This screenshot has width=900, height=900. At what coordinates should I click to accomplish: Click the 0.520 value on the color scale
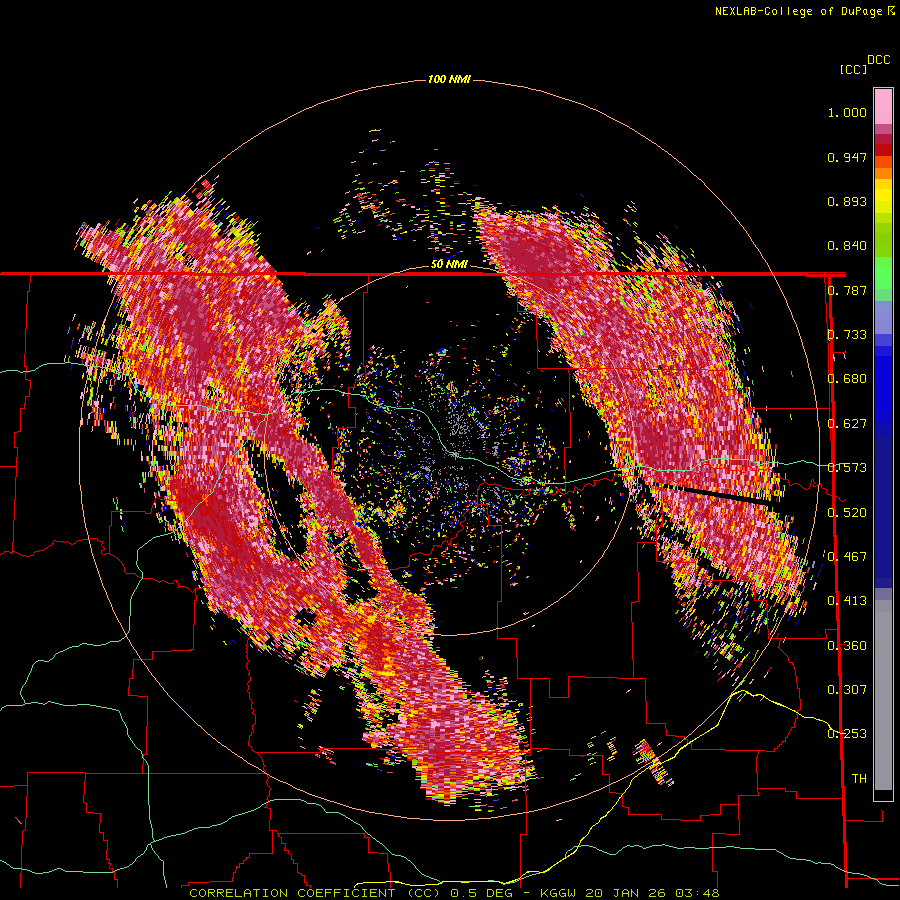pyautogui.click(x=847, y=513)
